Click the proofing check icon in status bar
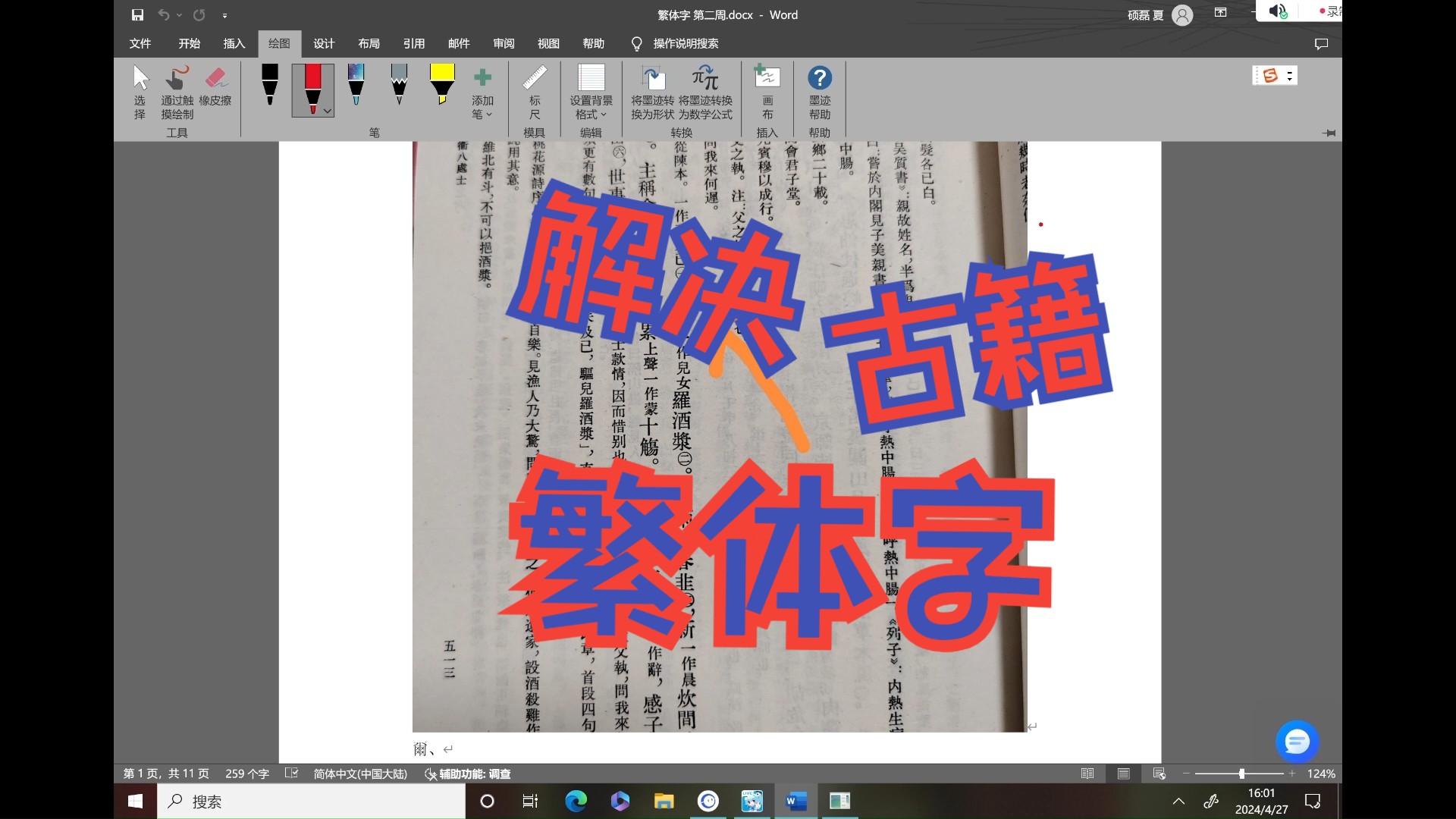 click(x=291, y=773)
